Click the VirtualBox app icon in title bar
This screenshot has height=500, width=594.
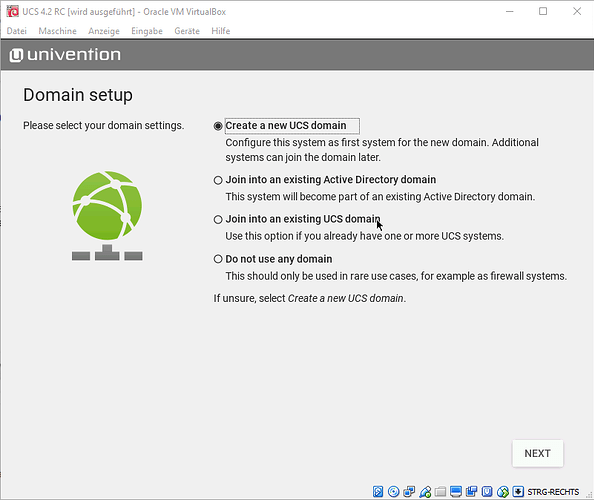click(12, 11)
